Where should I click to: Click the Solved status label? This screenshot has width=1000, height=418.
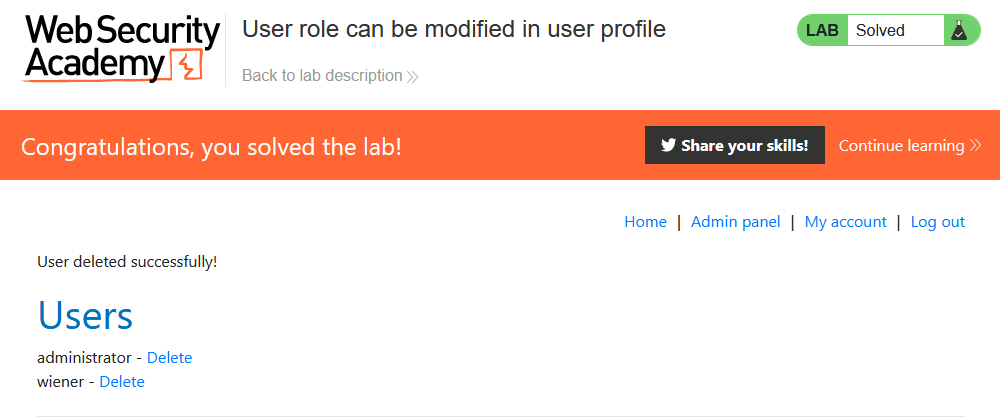880,31
